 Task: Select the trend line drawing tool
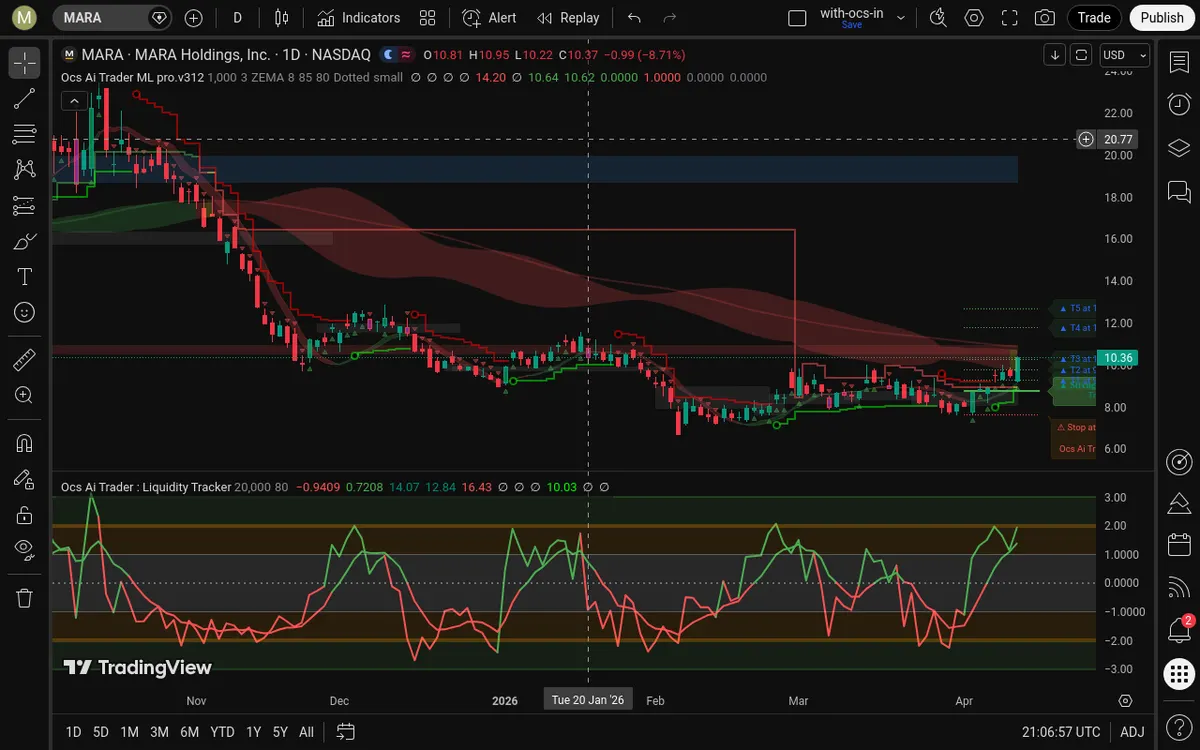25,98
